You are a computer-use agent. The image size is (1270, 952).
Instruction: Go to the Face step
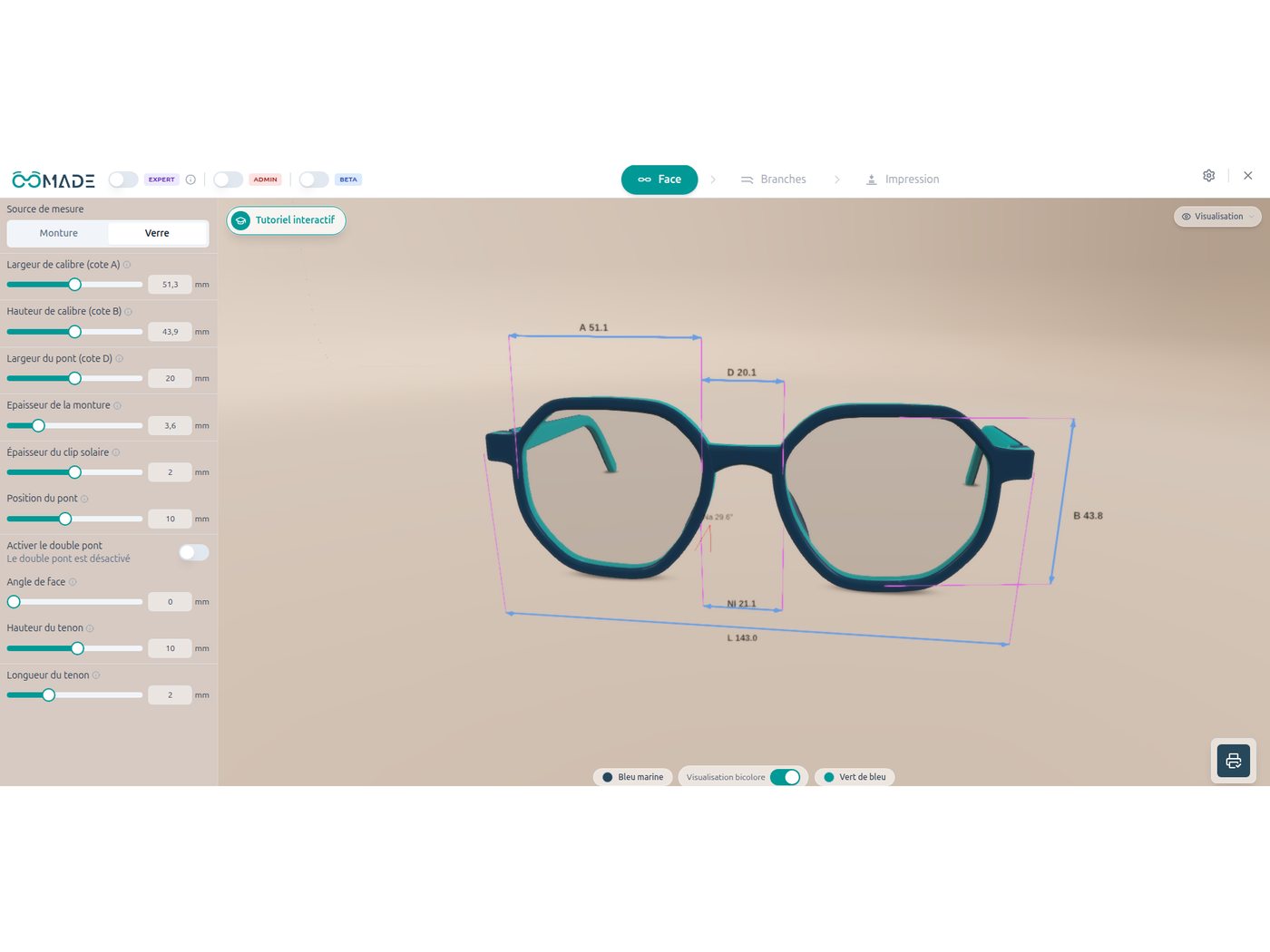659,180
